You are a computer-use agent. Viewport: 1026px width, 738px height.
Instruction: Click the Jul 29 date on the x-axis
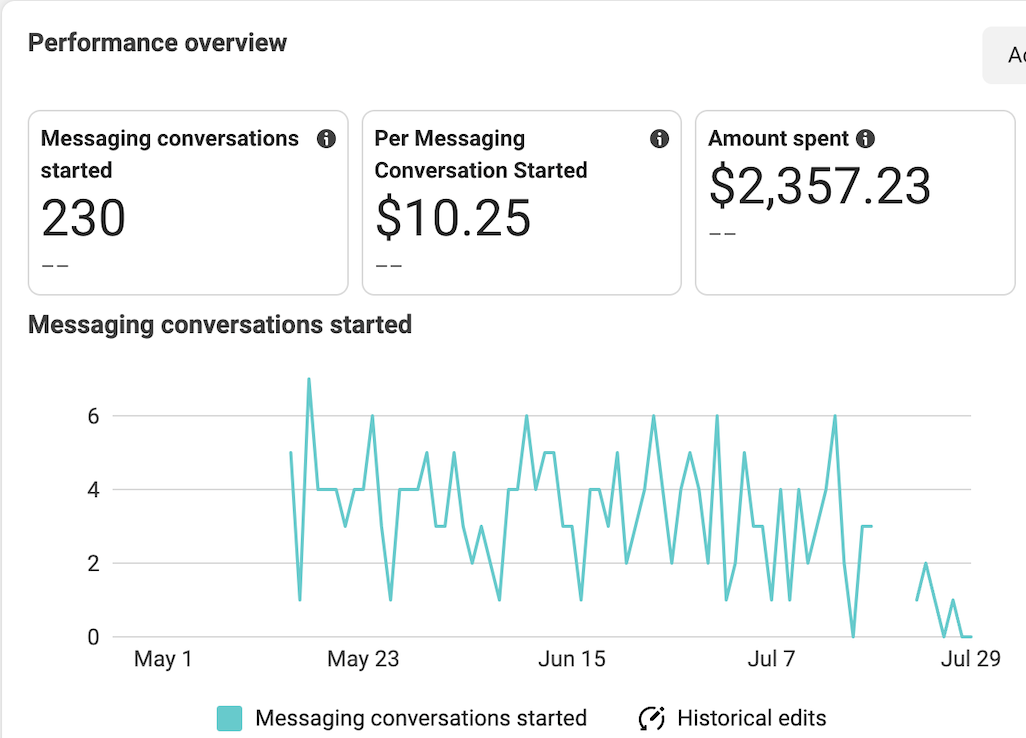tap(971, 659)
